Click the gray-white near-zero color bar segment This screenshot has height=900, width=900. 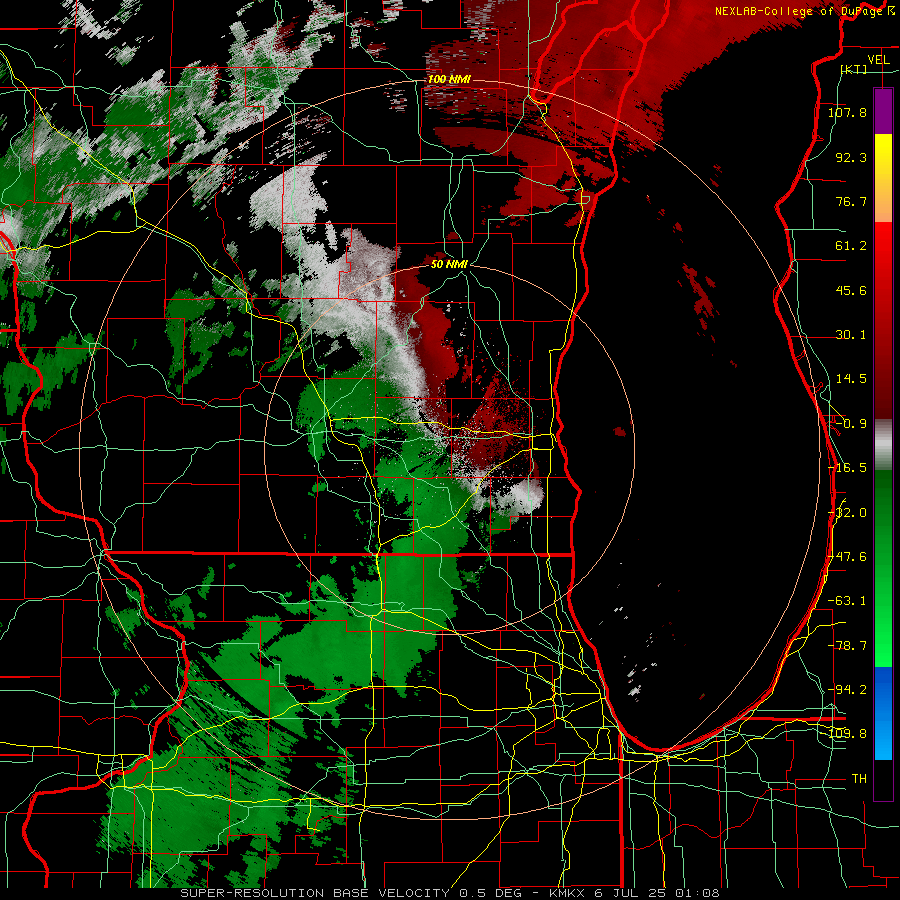883,445
